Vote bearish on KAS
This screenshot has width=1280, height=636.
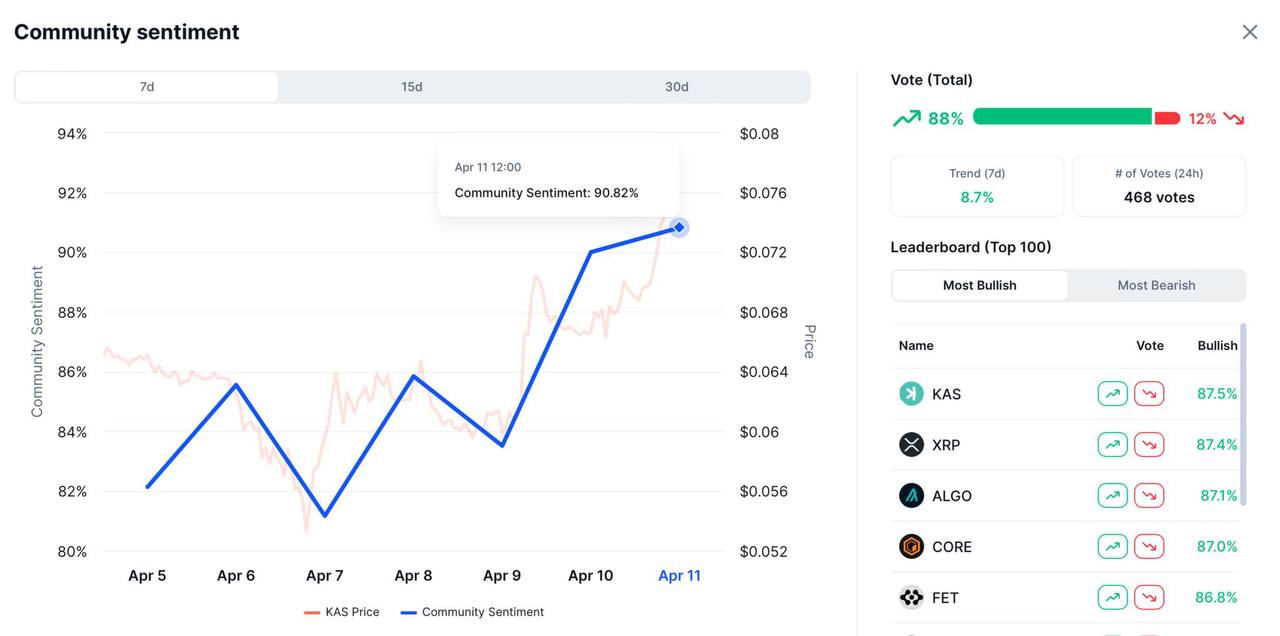point(1149,394)
